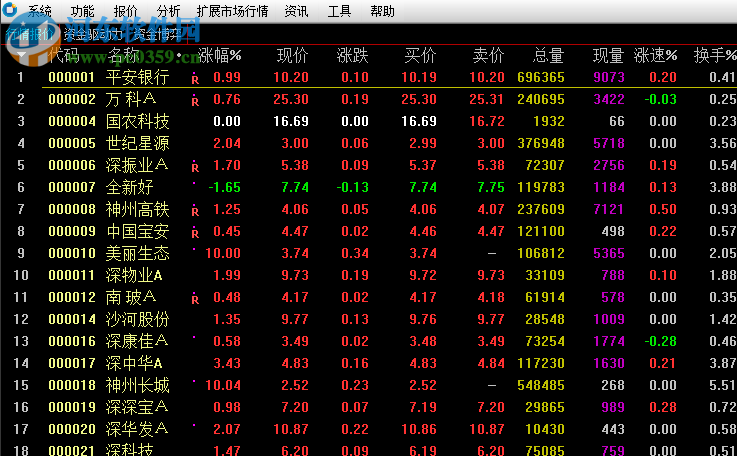Click the application logo icon

(9, 10)
